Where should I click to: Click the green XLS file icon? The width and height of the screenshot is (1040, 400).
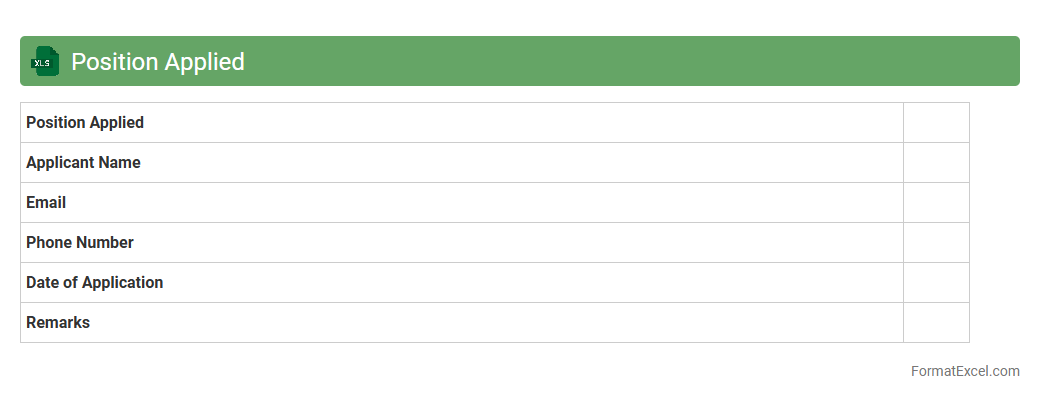(45, 61)
